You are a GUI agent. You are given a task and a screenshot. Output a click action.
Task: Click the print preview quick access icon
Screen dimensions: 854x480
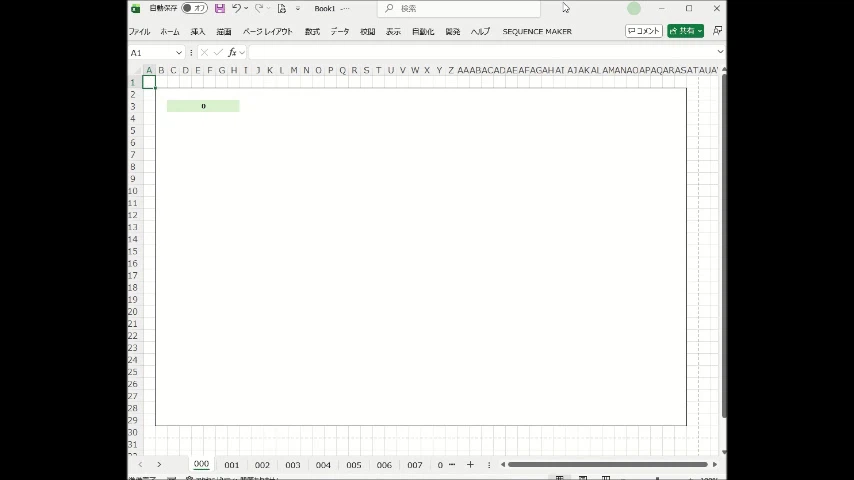282,8
